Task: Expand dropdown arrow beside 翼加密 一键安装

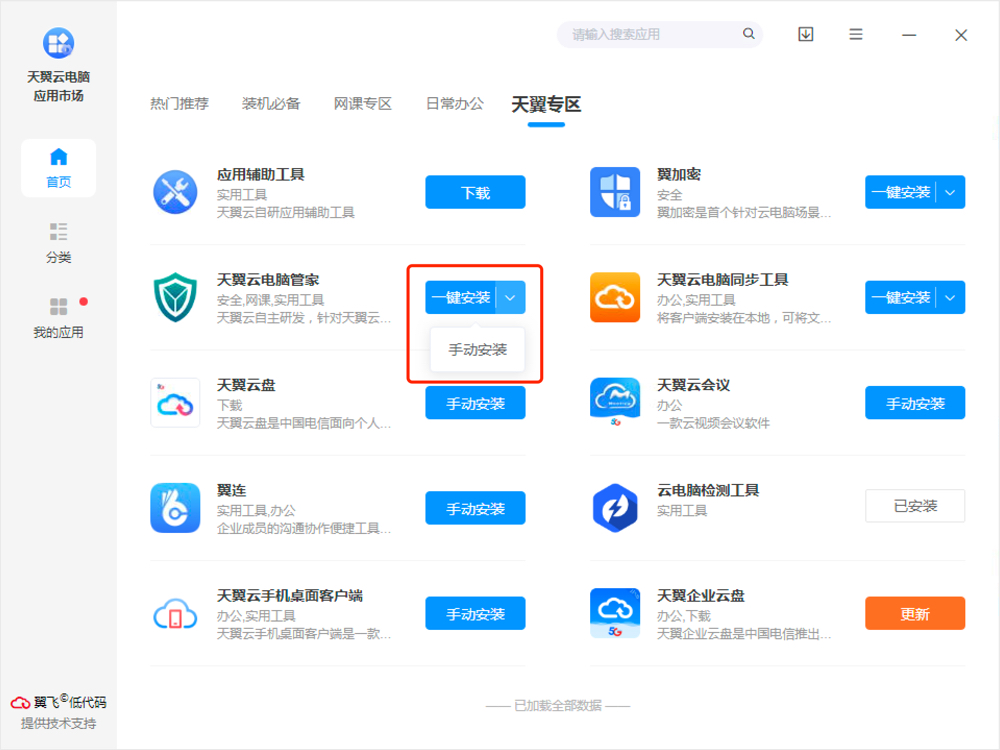Action: 950,192
